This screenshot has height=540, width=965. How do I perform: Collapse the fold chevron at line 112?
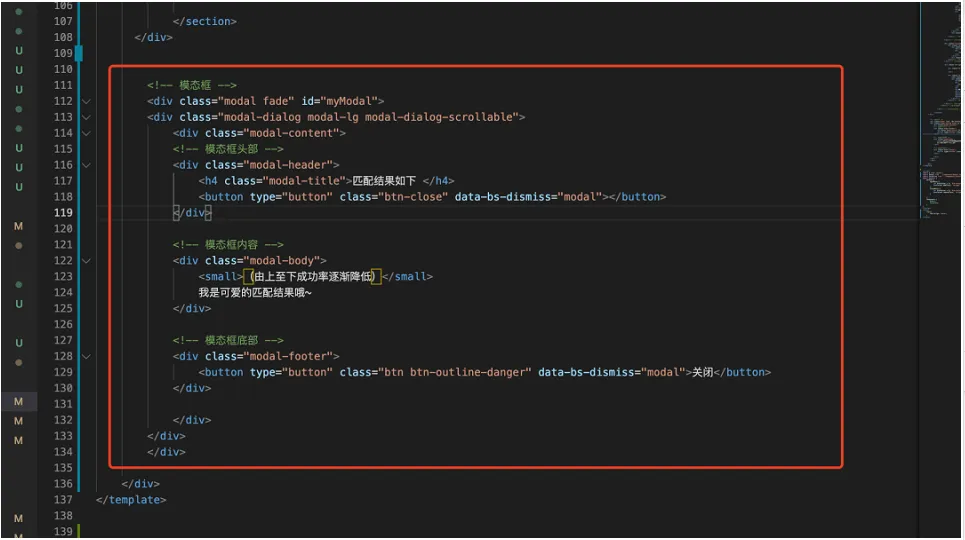tap(86, 101)
